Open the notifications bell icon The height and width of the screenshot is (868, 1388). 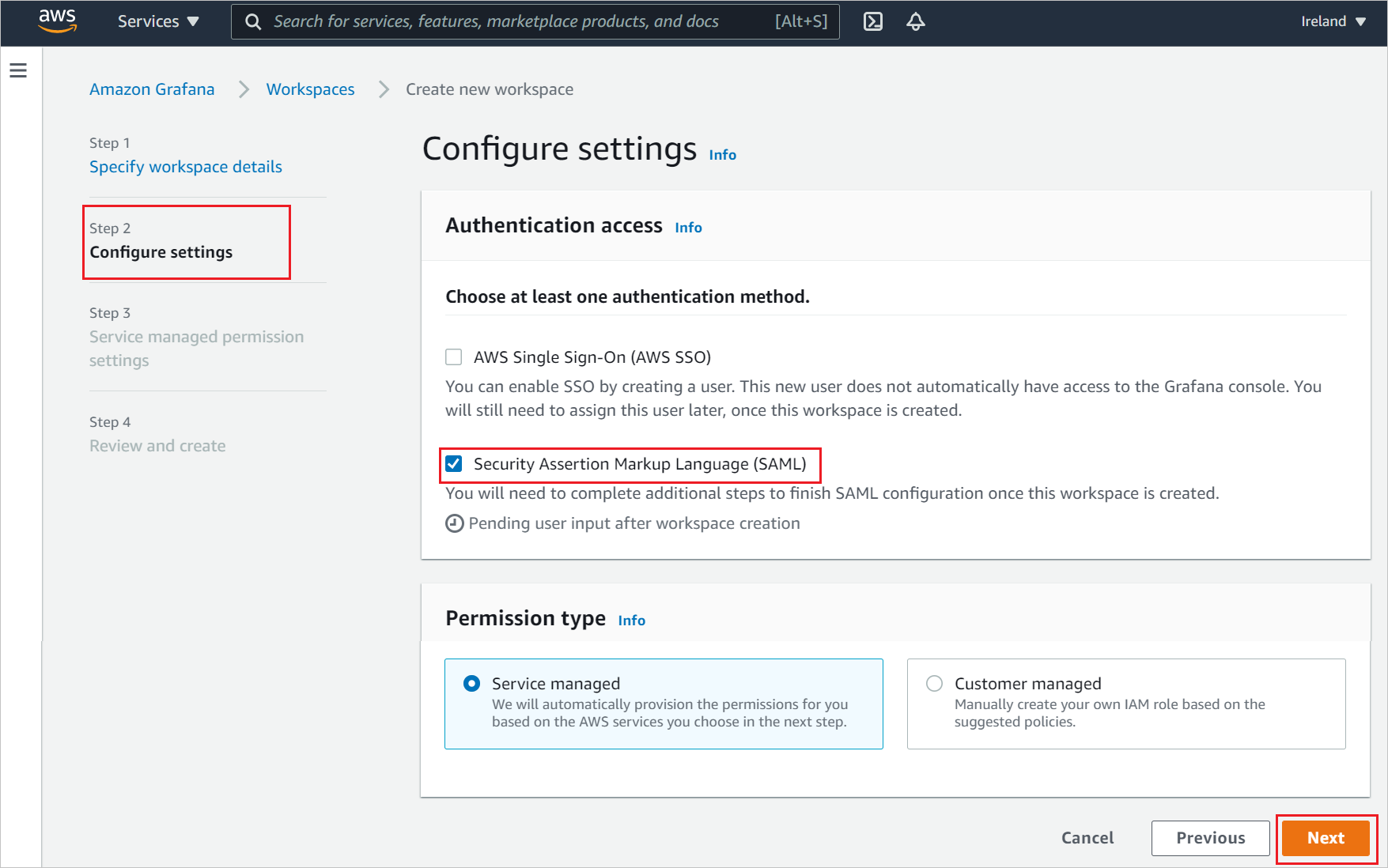click(x=915, y=21)
